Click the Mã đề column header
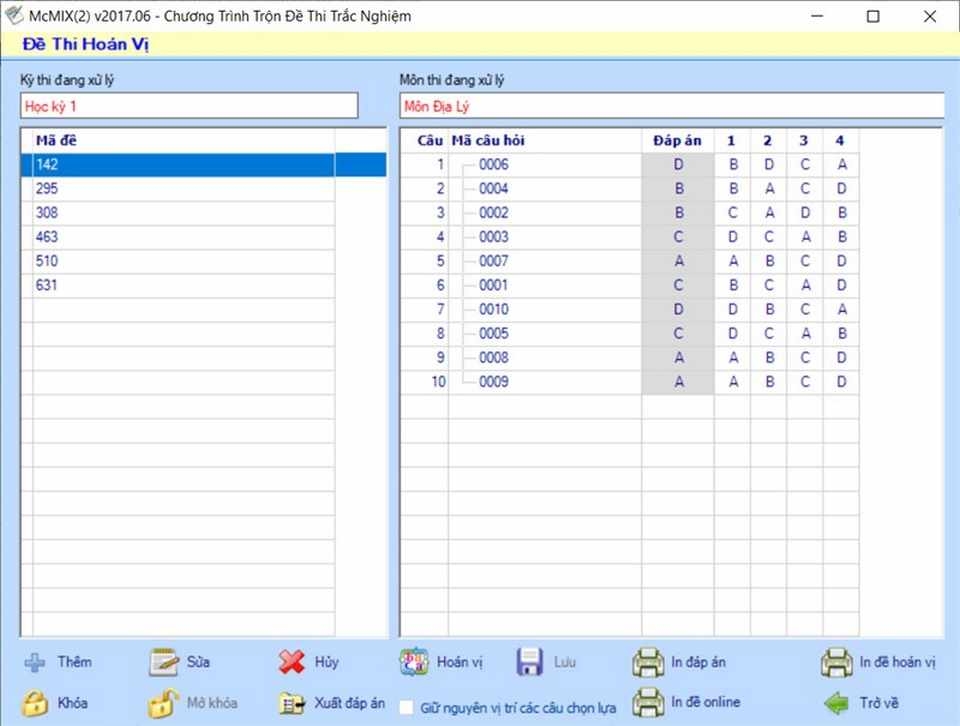The height and width of the screenshot is (726, 960). [56, 141]
